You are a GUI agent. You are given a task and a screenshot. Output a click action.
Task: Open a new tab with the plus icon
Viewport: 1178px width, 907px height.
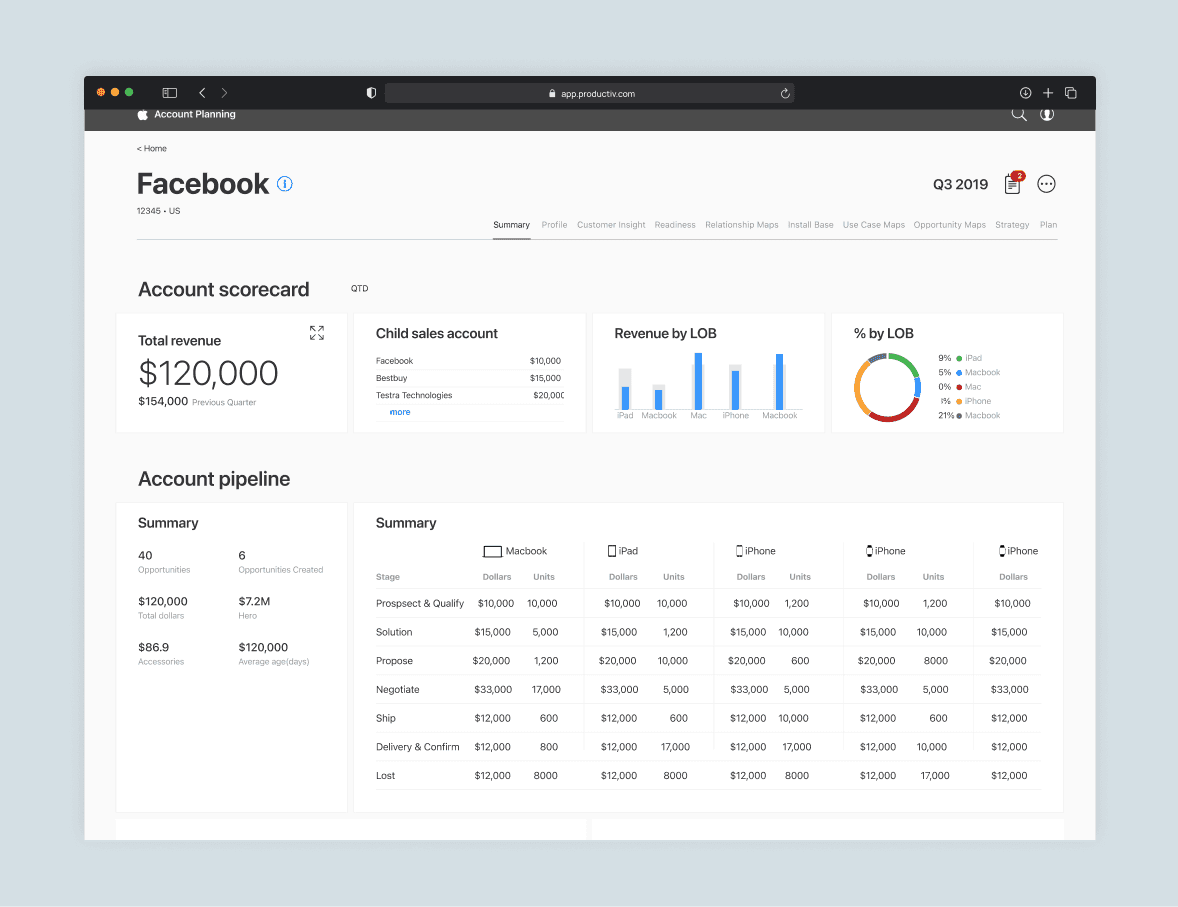click(x=1048, y=93)
